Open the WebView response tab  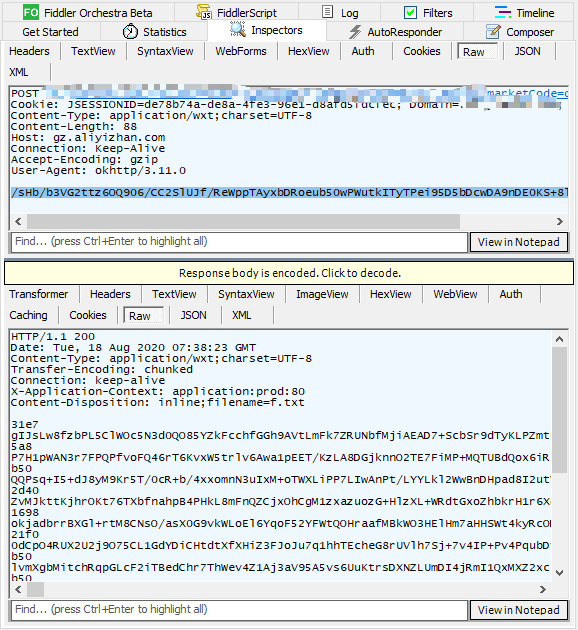(x=455, y=294)
